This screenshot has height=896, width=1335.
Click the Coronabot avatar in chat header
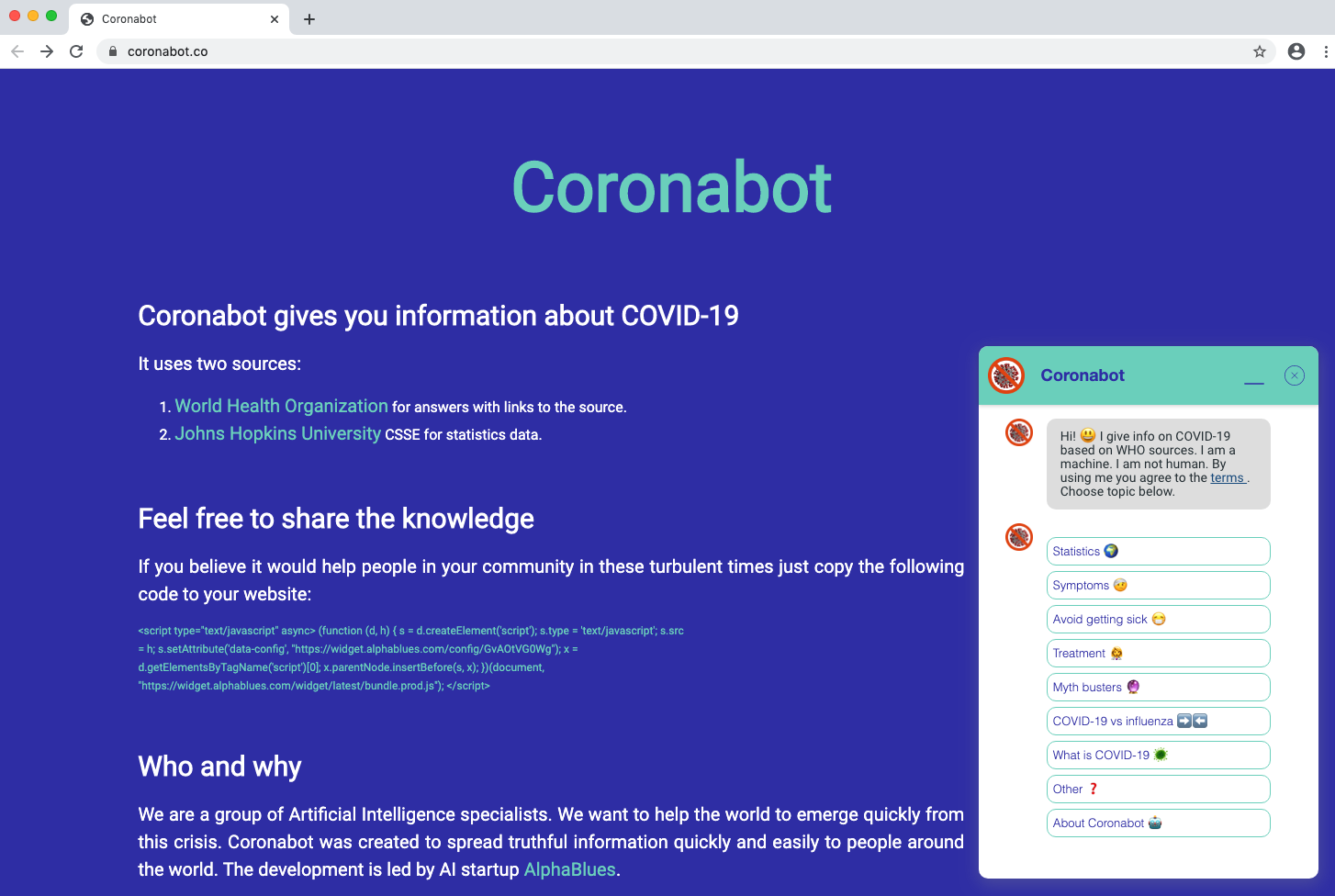click(x=1006, y=375)
